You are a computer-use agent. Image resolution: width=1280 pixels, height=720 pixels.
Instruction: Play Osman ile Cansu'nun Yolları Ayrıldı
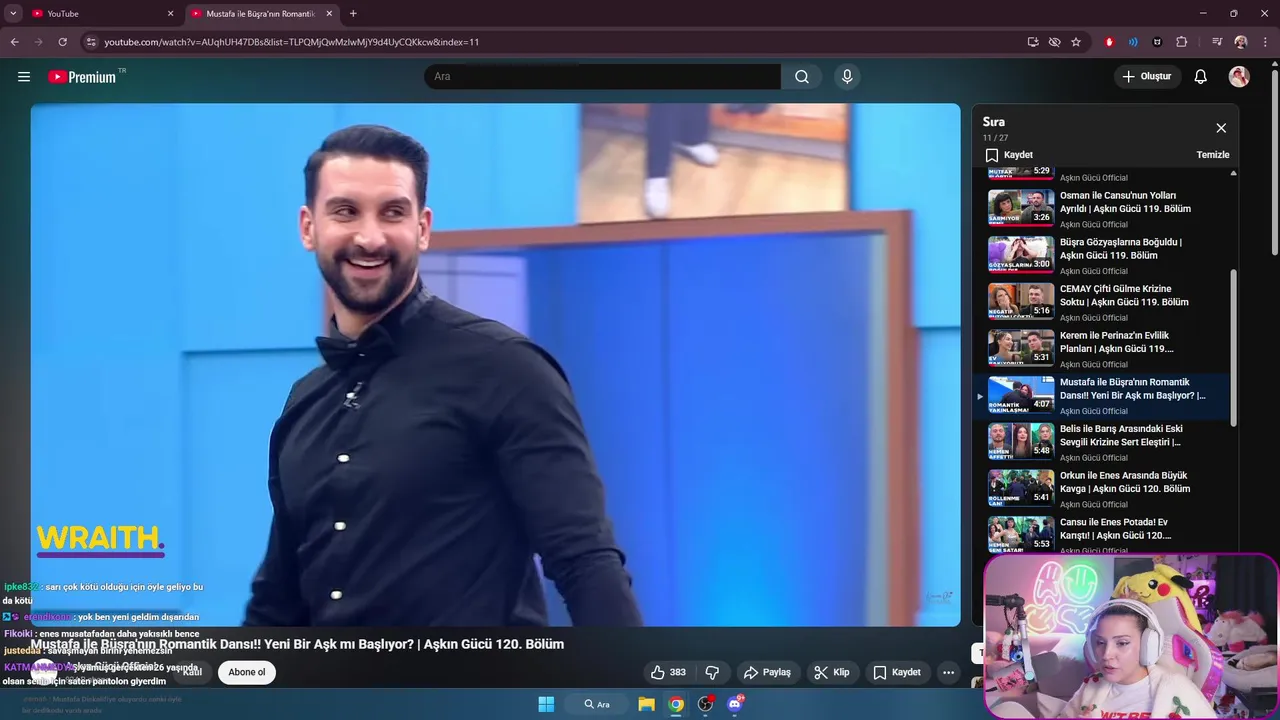pos(1103,209)
